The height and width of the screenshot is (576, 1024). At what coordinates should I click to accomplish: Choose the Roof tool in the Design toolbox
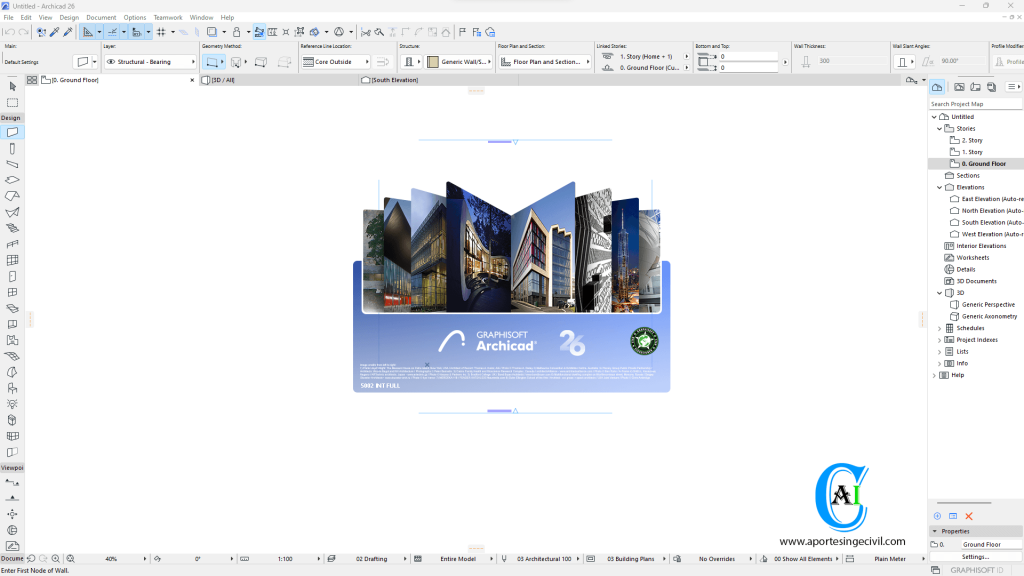(x=13, y=194)
